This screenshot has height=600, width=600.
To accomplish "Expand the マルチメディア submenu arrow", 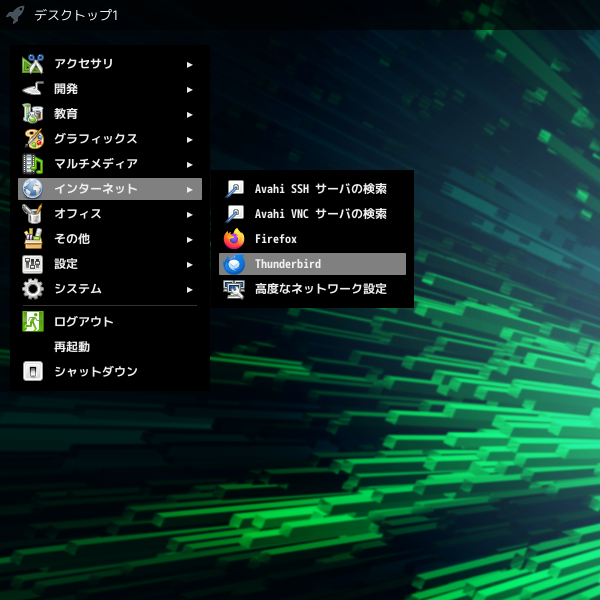I will [189, 165].
